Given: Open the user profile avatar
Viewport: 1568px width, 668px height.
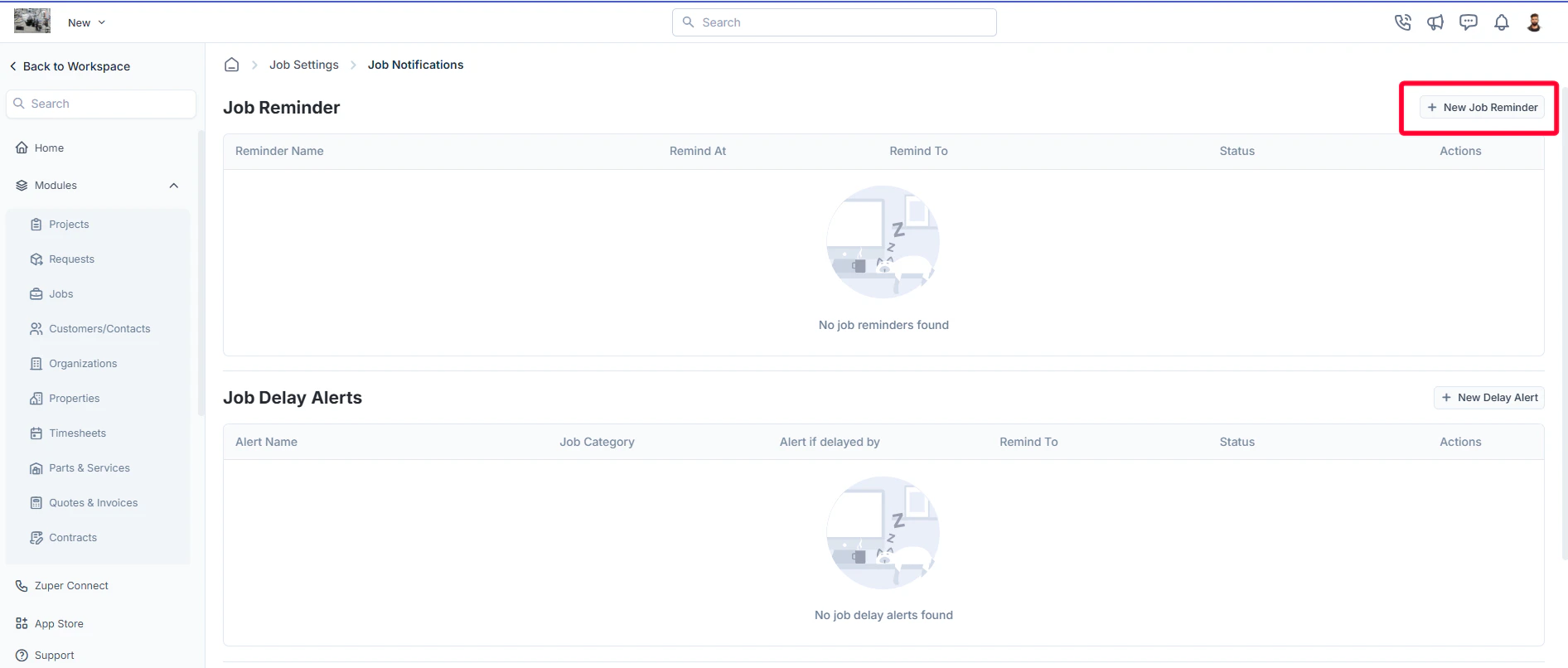Looking at the screenshot, I should point(1534,22).
